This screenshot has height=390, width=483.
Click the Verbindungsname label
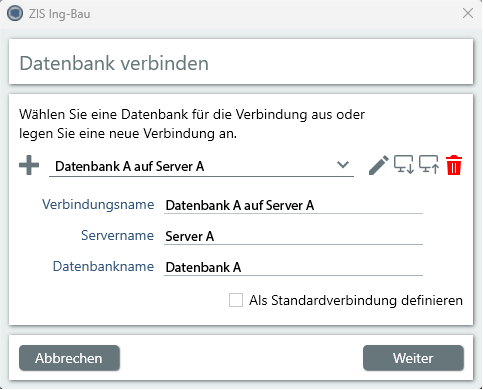click(x=98, y=204)
